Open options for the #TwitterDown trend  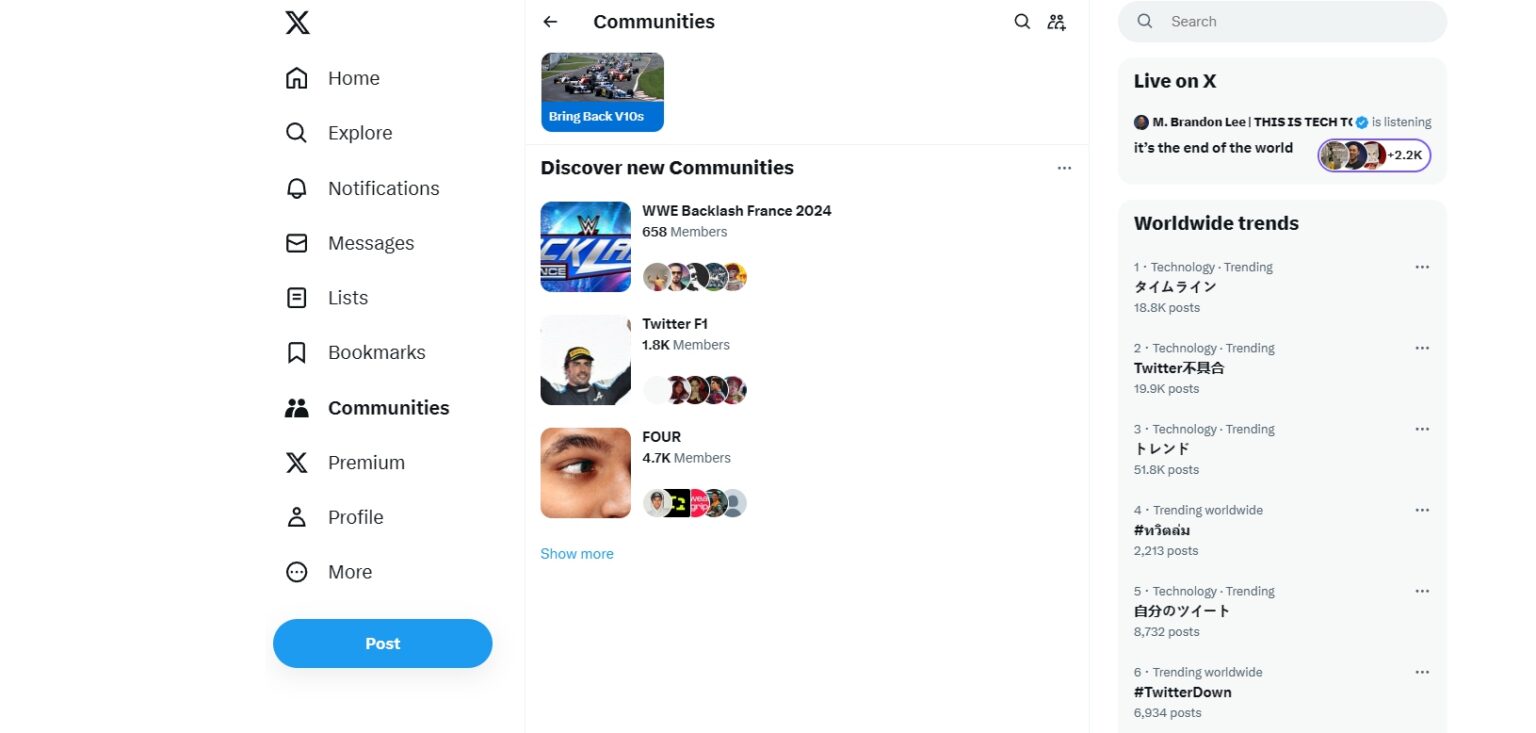tap(1422, 672)
